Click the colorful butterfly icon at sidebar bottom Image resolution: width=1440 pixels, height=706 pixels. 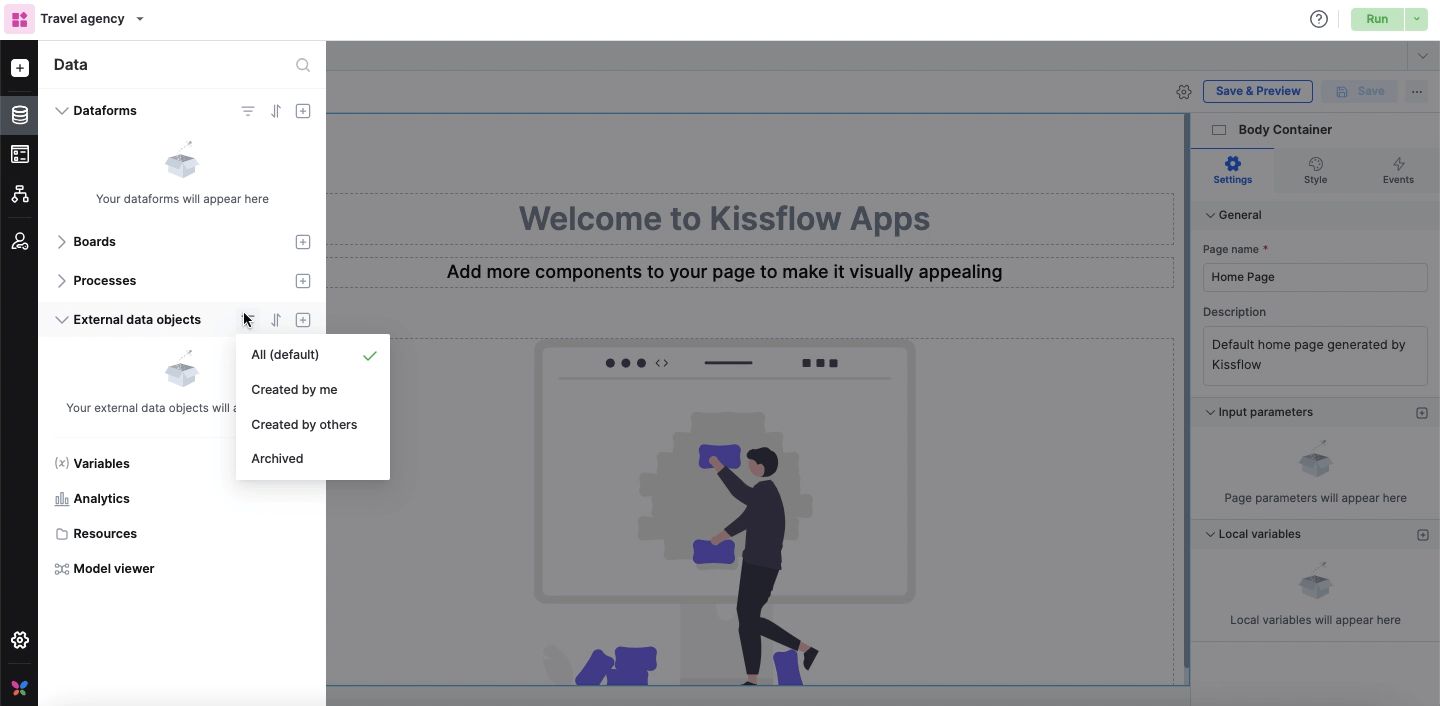19,688
